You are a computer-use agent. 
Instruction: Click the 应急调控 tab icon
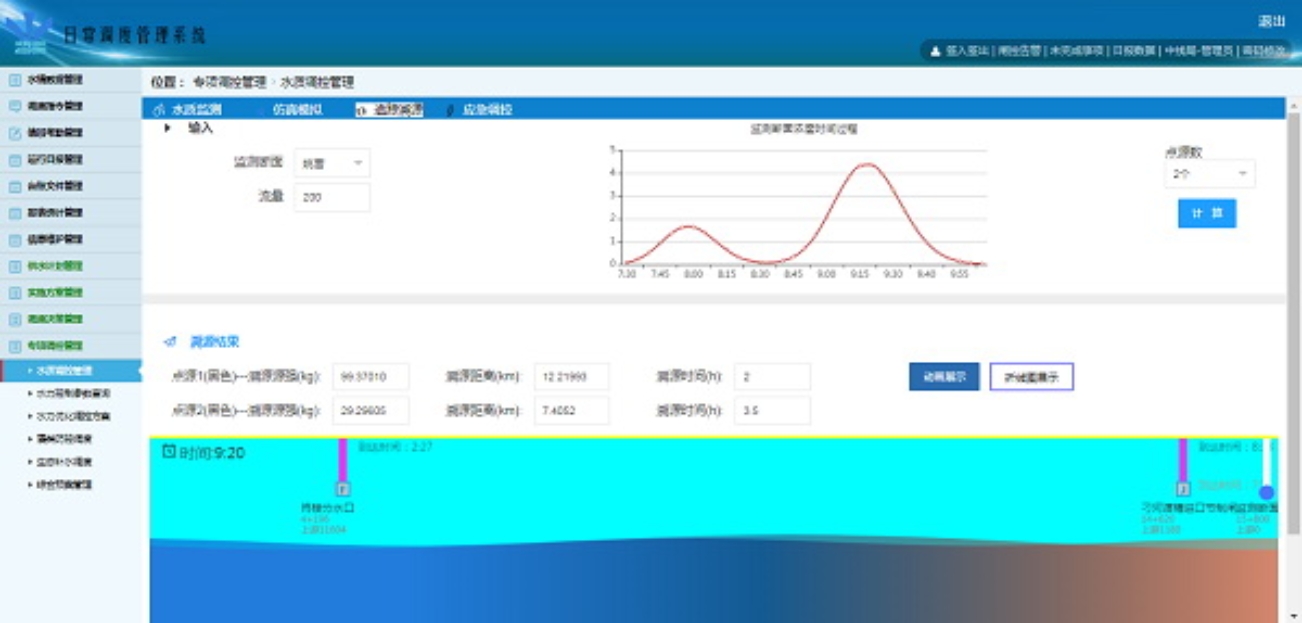coord(449,110)
